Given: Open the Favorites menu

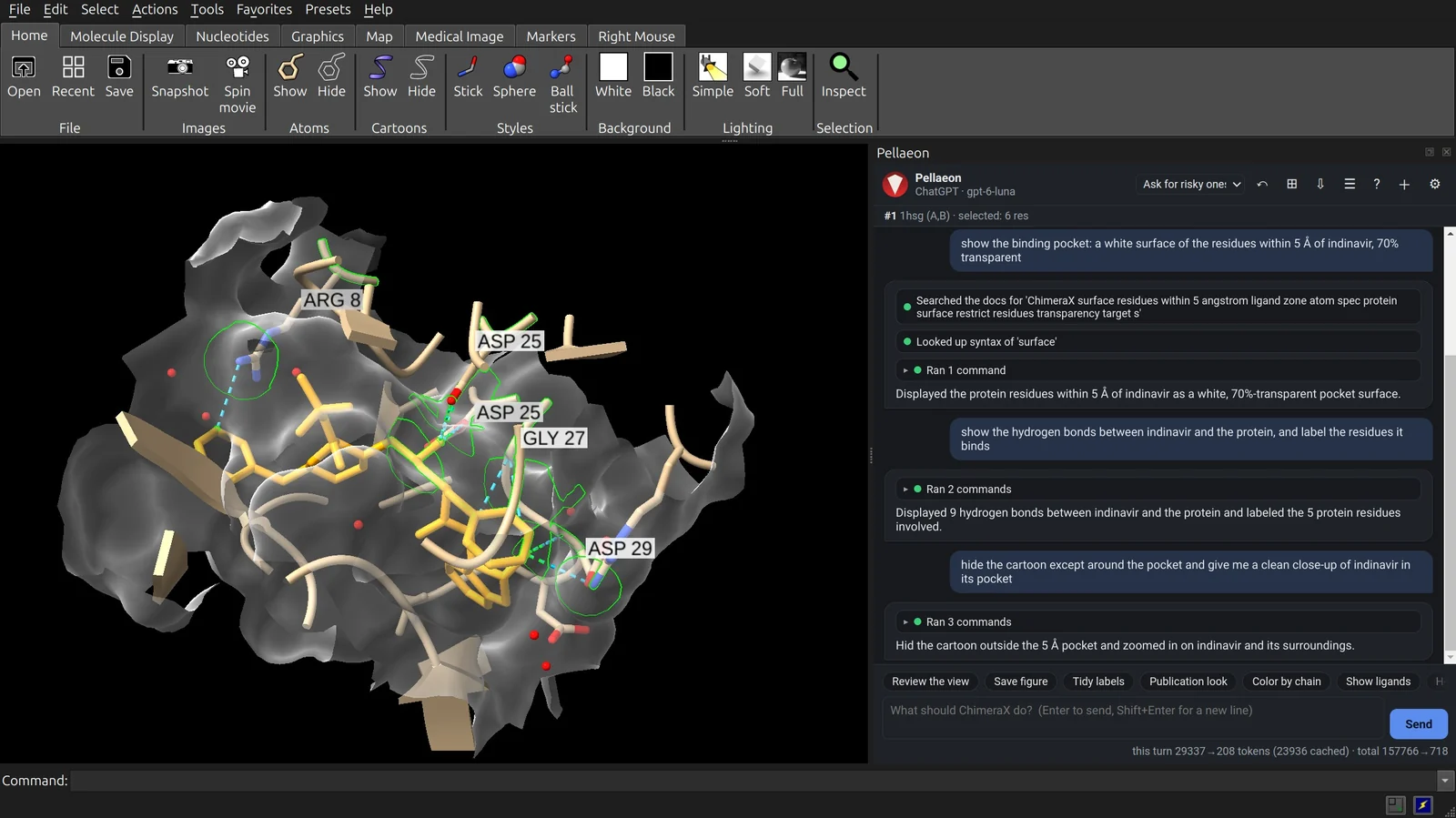Looking at the screenshot, I should [264, 9].
